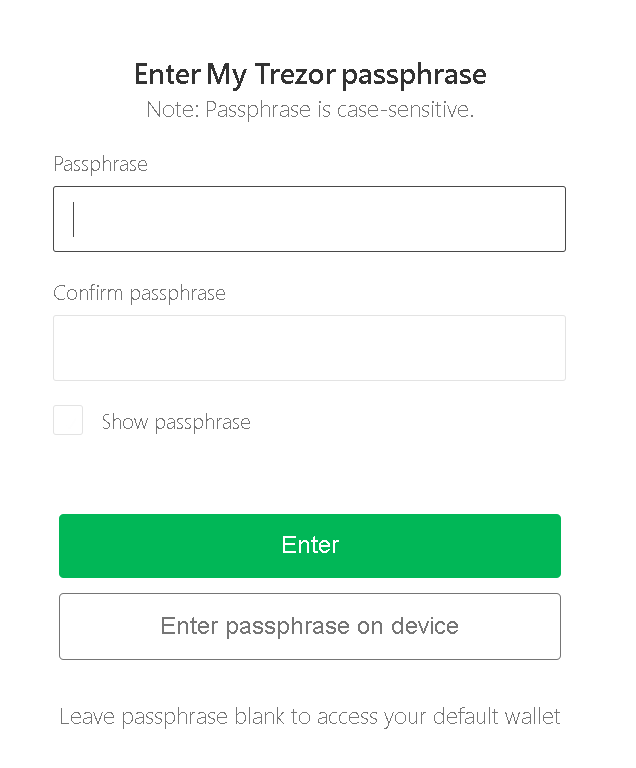The height and width of the screenshot is (768, 636).
Task: Click the white outlined device entry button
Action: pos(309,626)
